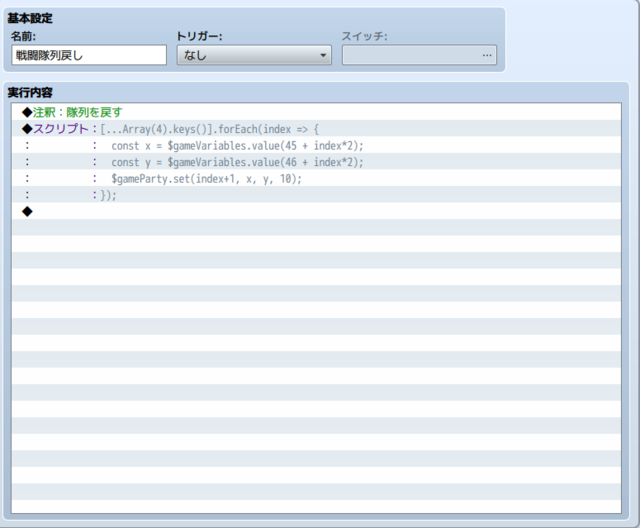This screenshot has height=528, width=640.
Task: Open the トリガー dropdown showing なし
Action: point(254,55)
